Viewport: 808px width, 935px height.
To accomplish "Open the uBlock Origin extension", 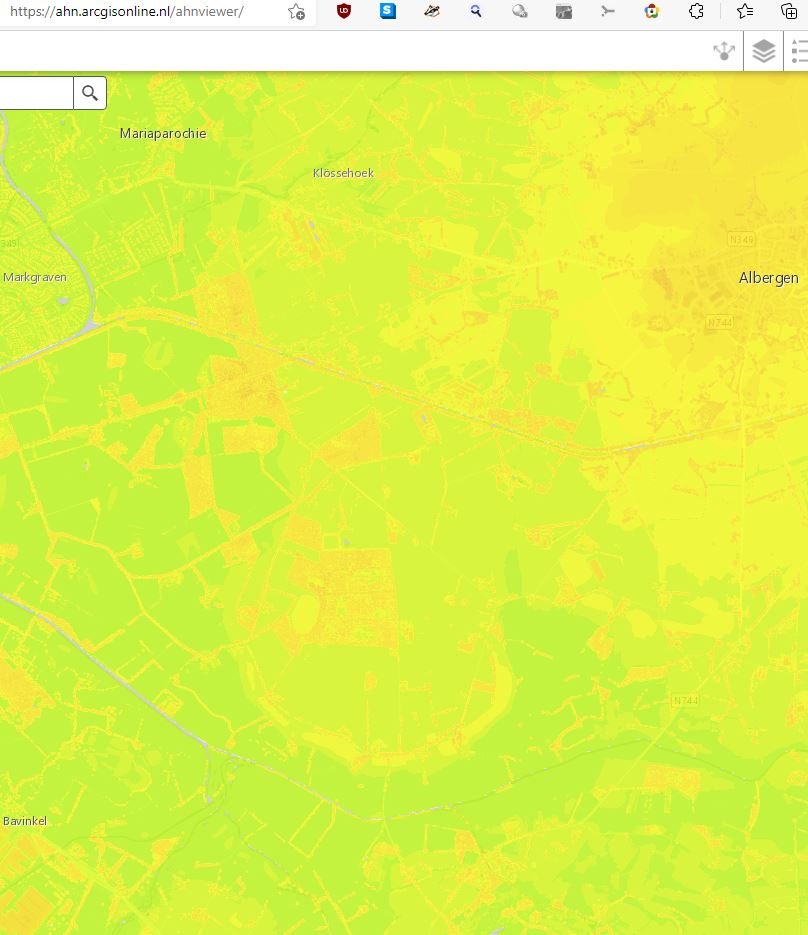I will (344, 12).
